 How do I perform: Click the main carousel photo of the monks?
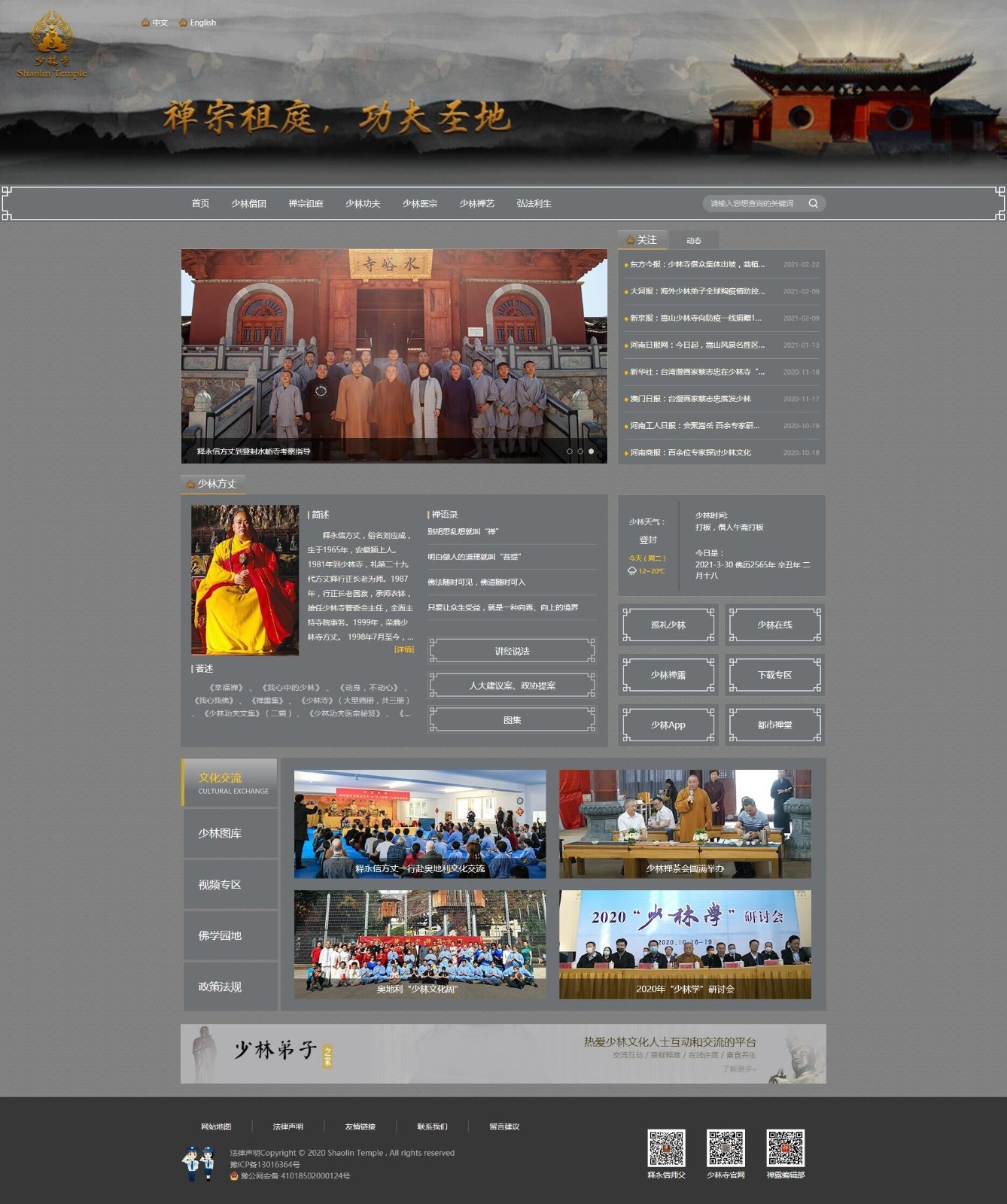(394, 356)
